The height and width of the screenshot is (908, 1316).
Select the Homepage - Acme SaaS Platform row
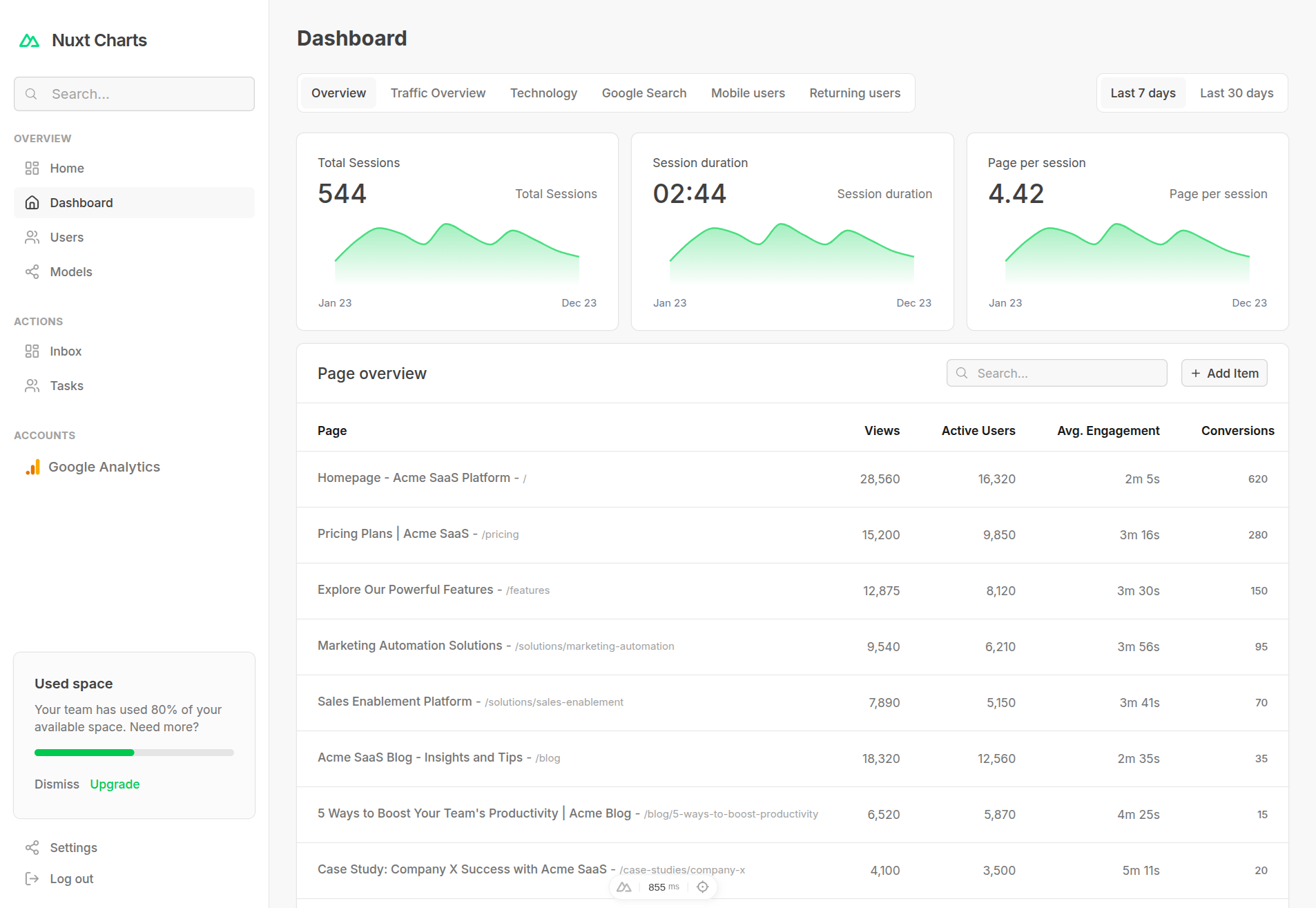pyautogui.click(x=793, y=479)
